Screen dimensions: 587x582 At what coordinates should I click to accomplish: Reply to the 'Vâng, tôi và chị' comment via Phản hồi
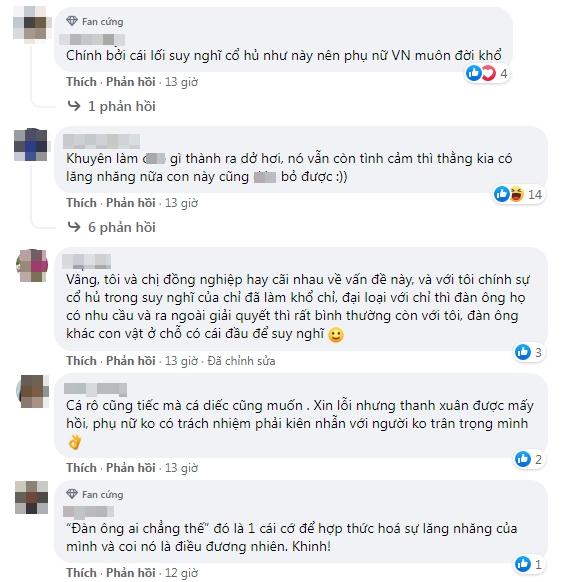click(131, 360)
